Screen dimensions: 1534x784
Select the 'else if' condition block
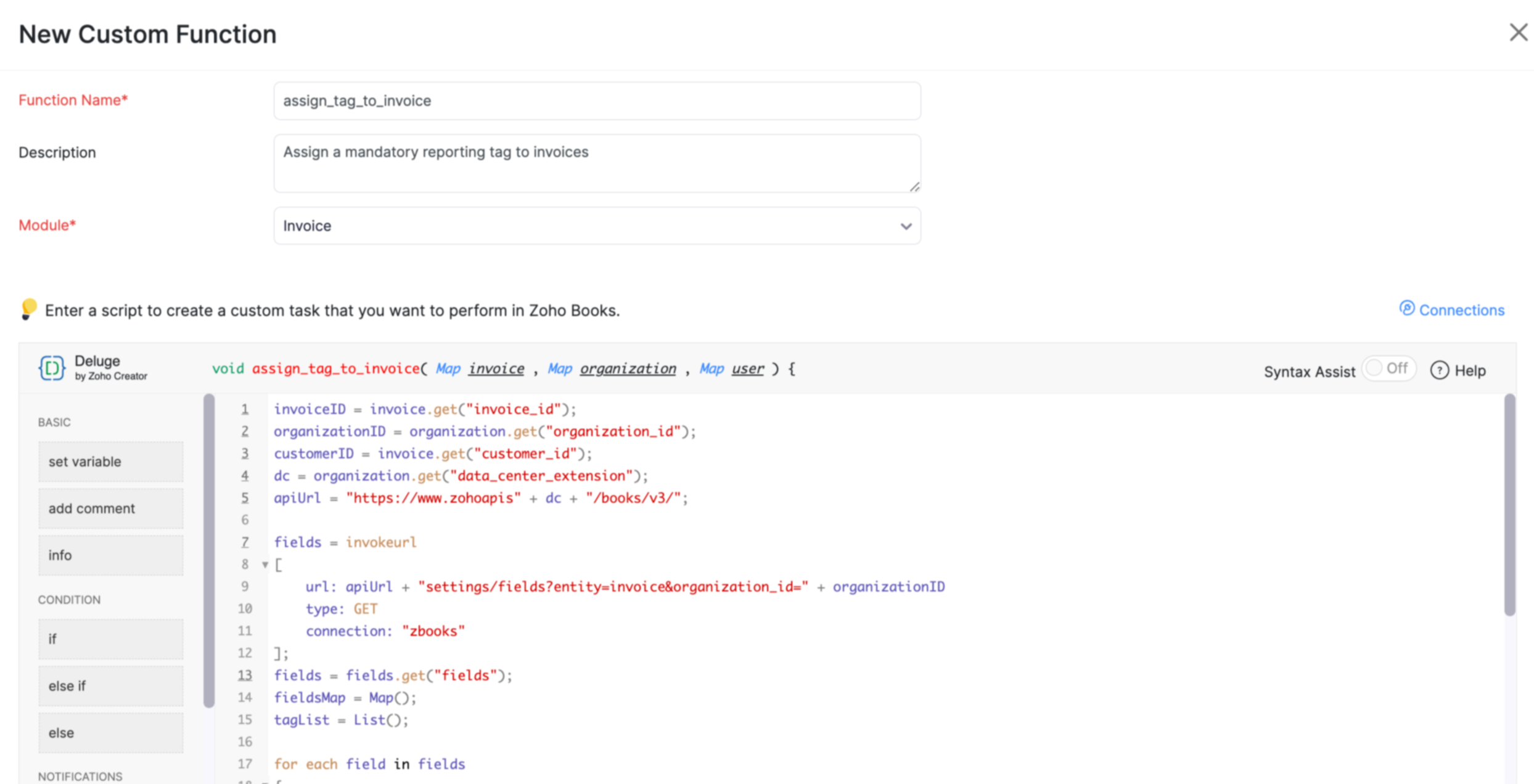tap(111, 686)
